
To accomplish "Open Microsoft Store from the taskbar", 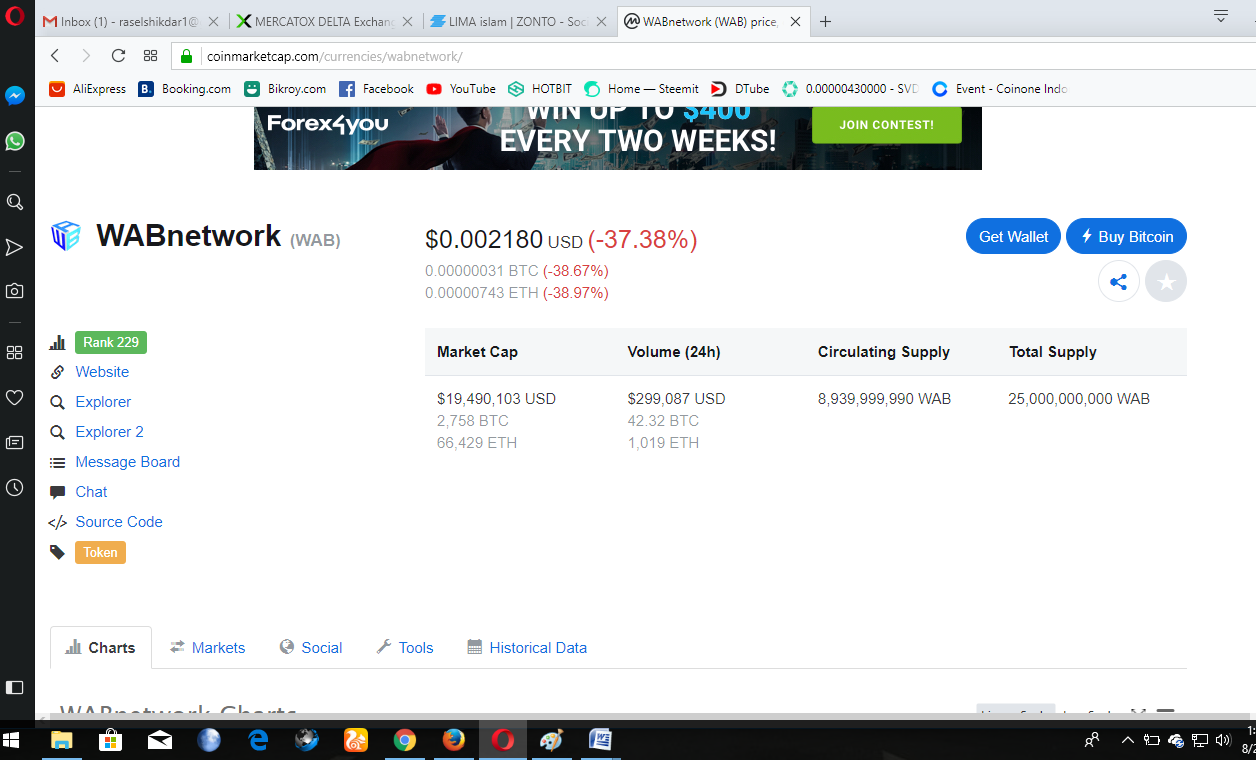I will coord(111,741).
